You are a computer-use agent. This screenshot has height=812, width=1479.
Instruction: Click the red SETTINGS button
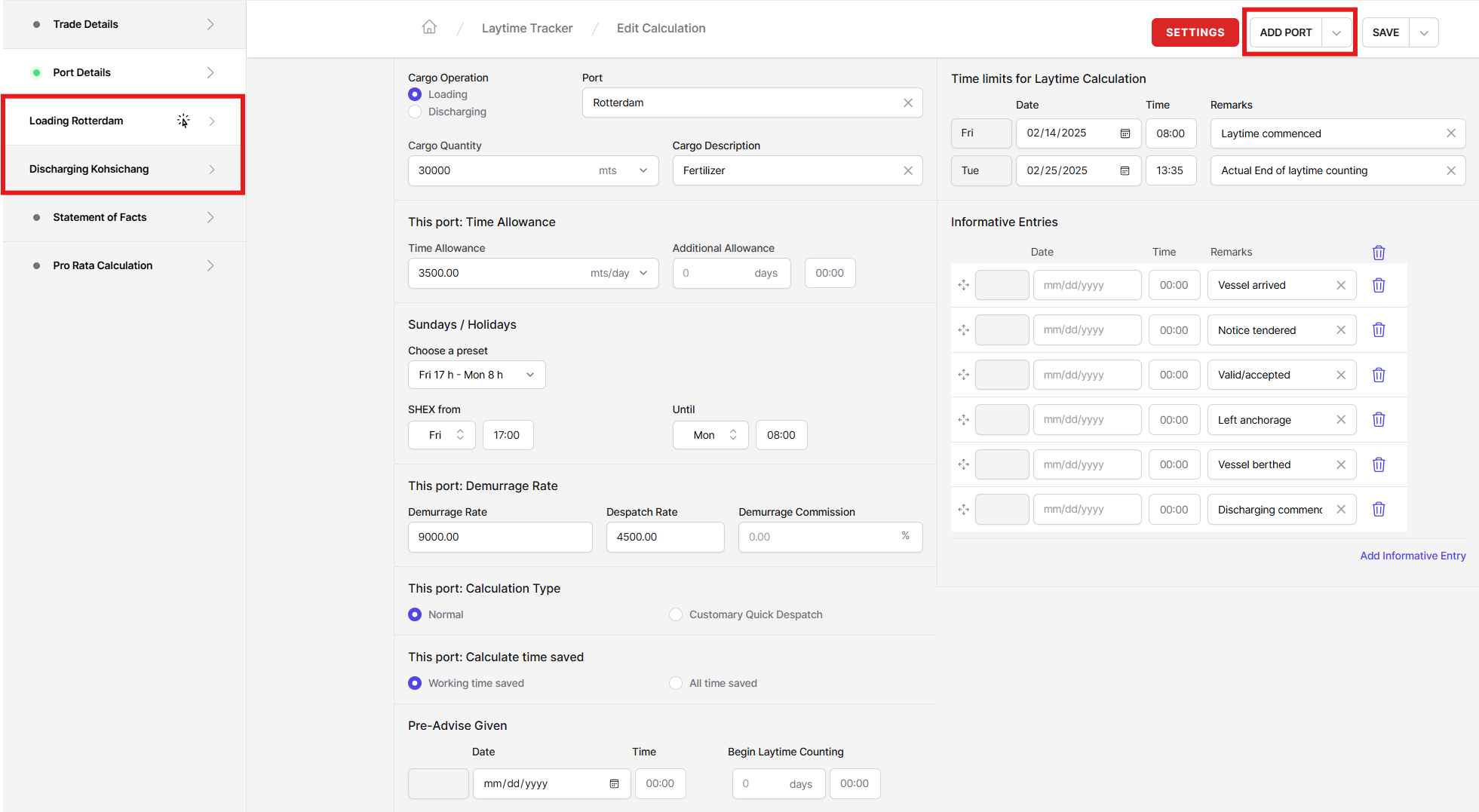click(x=1195, y=32)
